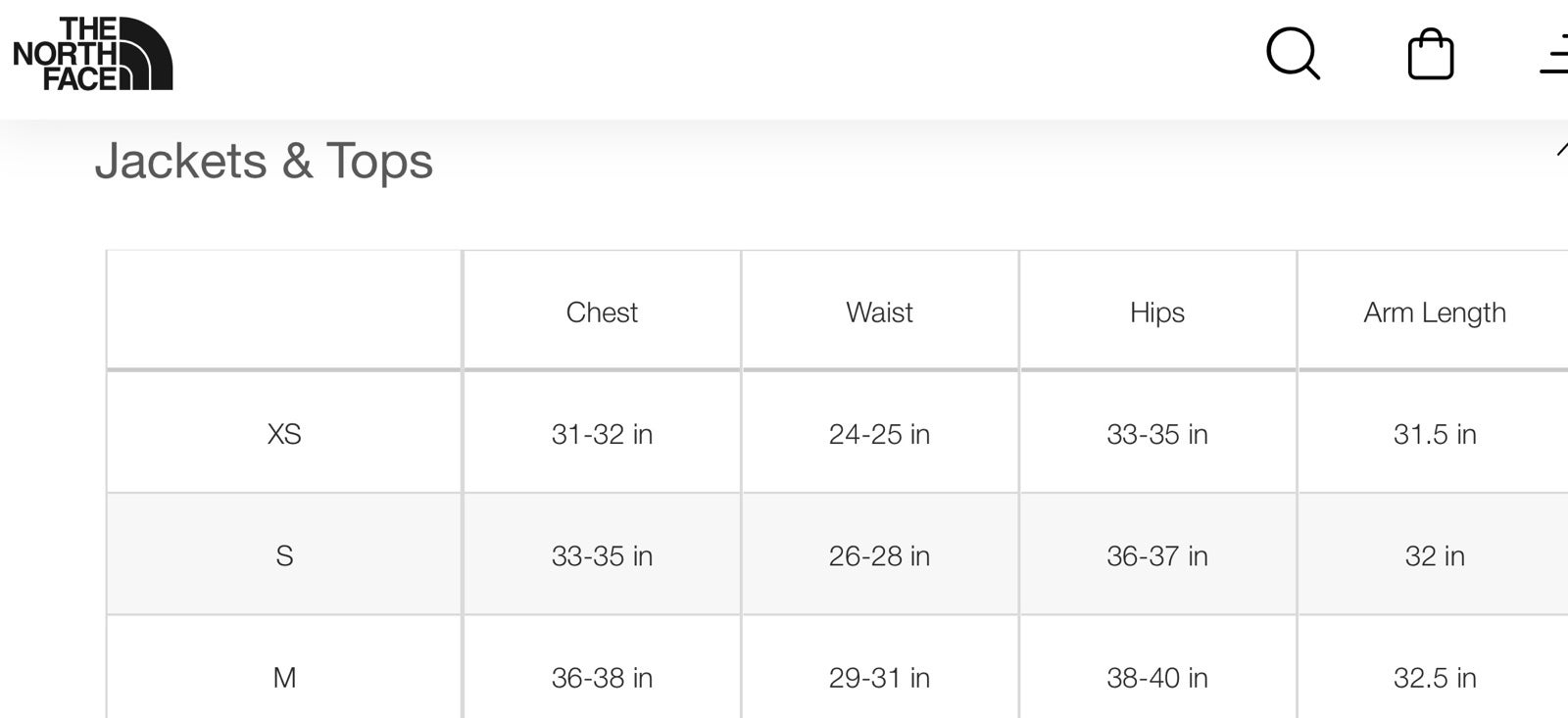The image size is (1568, 718).
Task: Click the M hips value 38-40 in
Action: [1157, 677]
